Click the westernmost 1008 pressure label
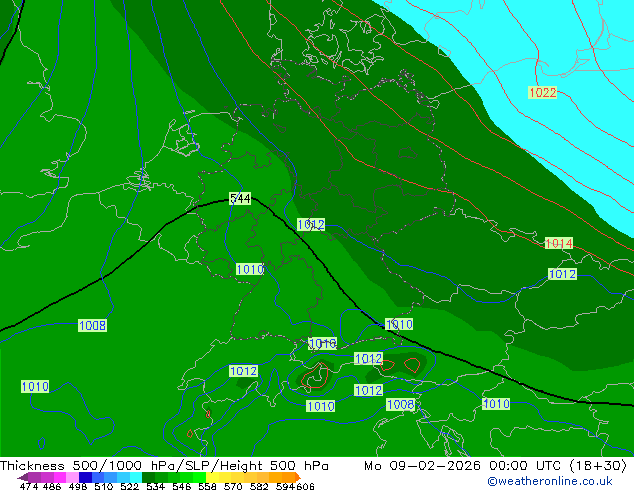634x490 pixels. [93, 325]
